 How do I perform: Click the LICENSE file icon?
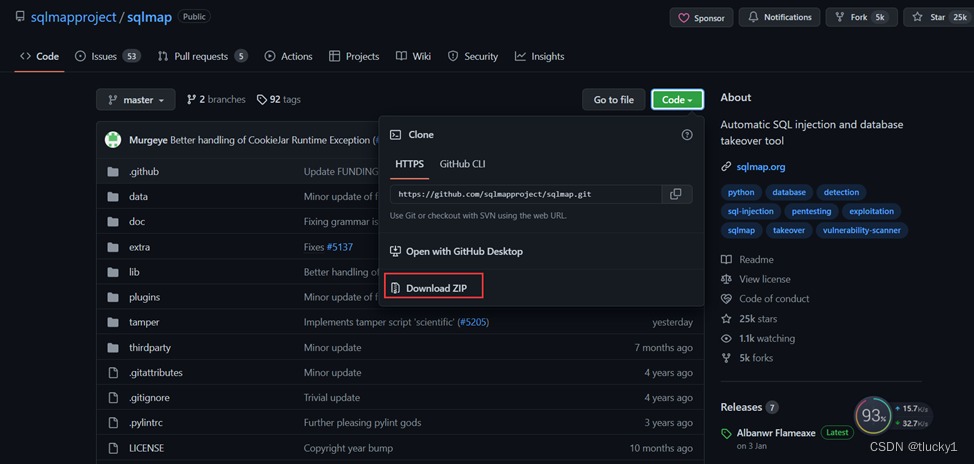coord(112,448)
